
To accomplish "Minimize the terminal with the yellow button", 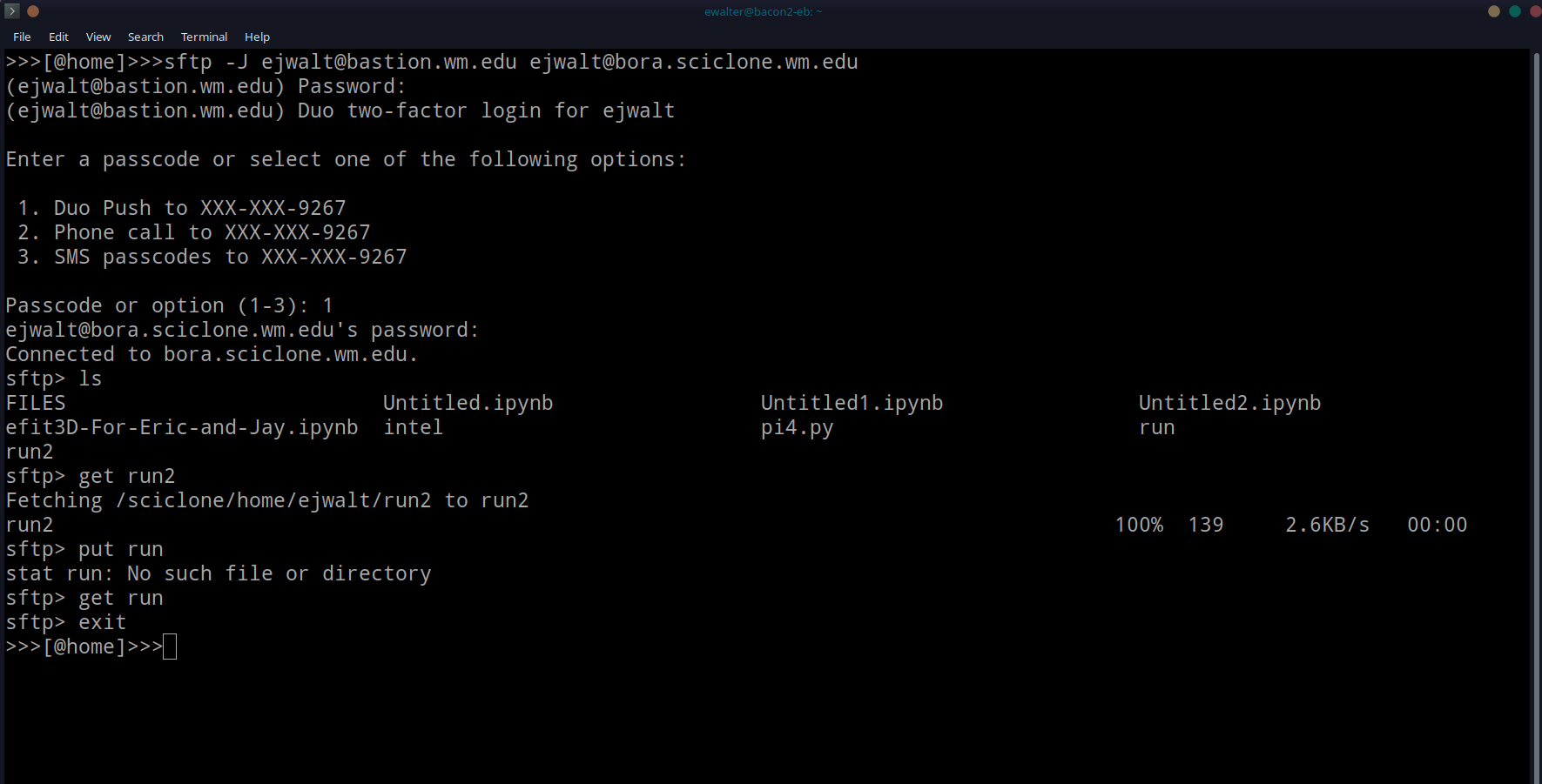I will (1494, 11).
